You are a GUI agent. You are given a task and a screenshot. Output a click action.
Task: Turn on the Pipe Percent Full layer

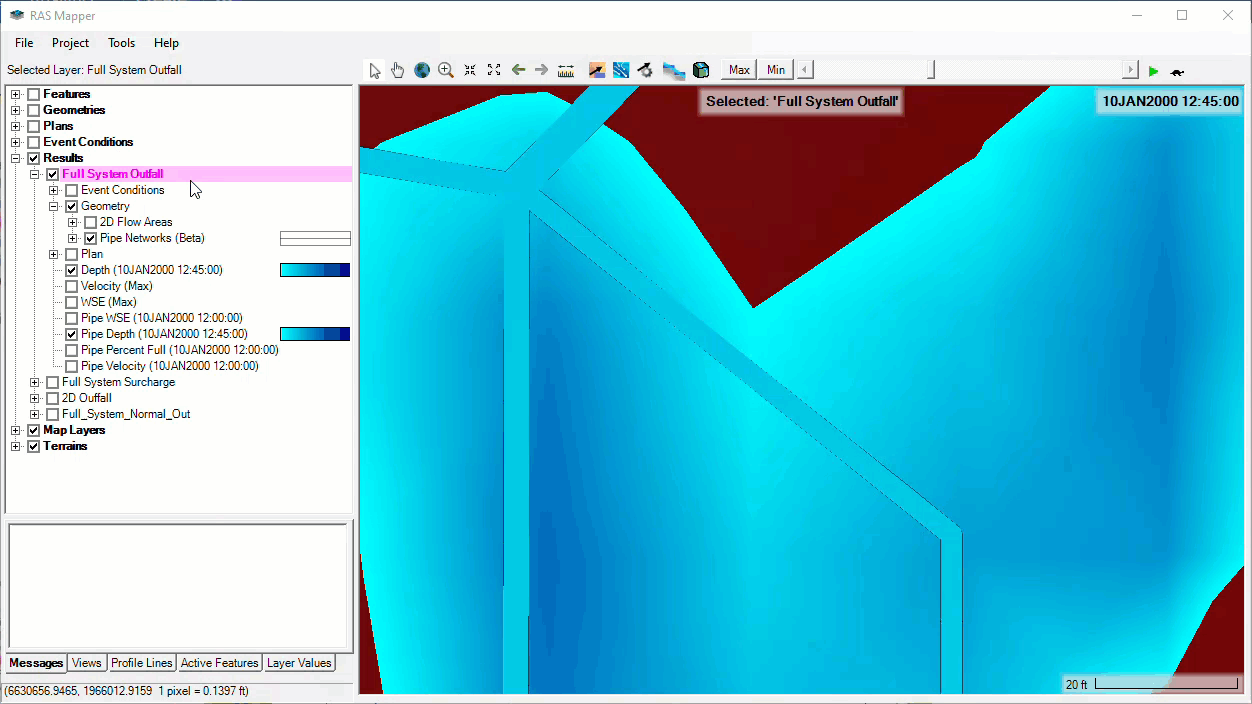click(x=72, y=350)
